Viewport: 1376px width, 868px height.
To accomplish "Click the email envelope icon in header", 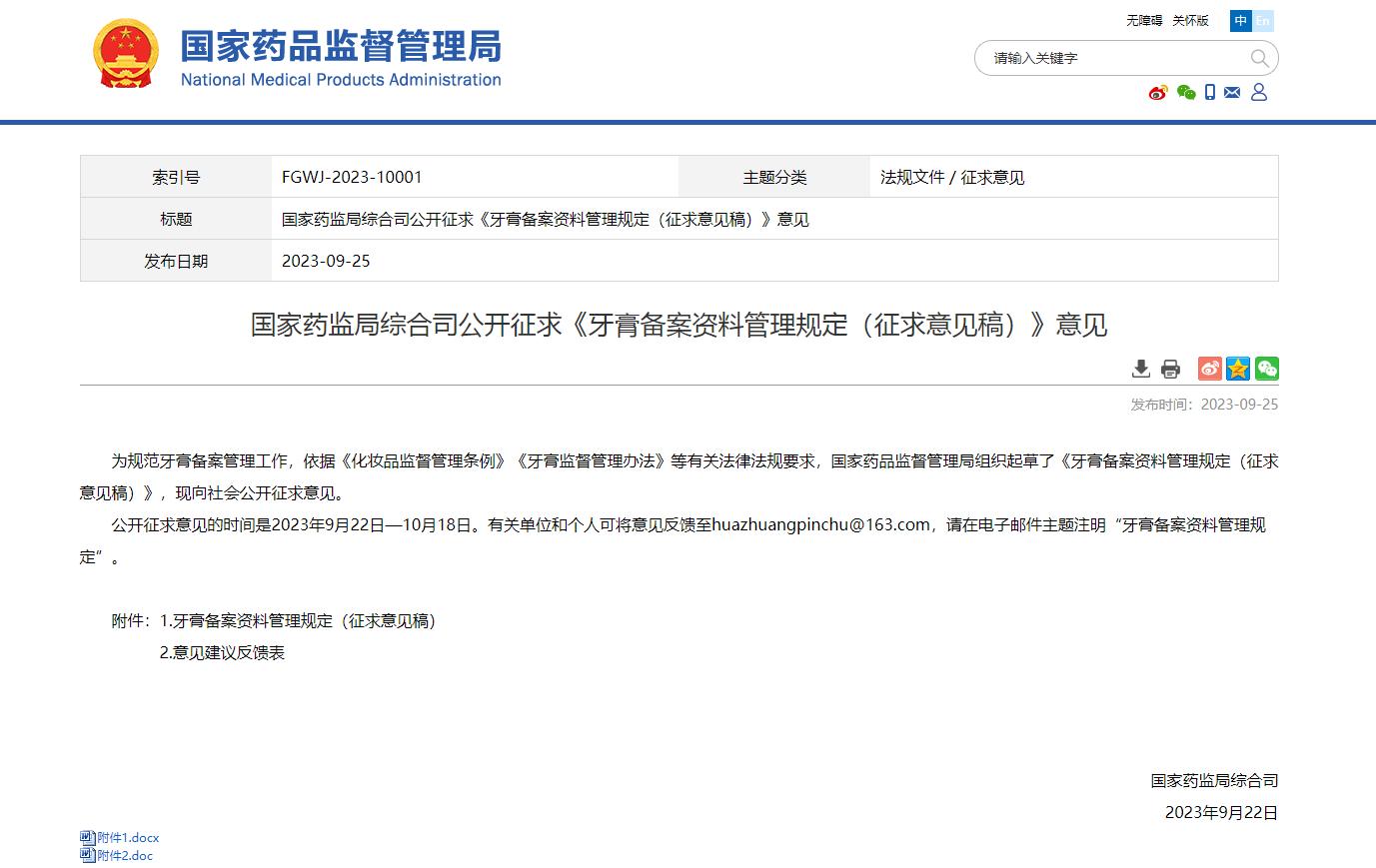I will [x=1232, y=92].
